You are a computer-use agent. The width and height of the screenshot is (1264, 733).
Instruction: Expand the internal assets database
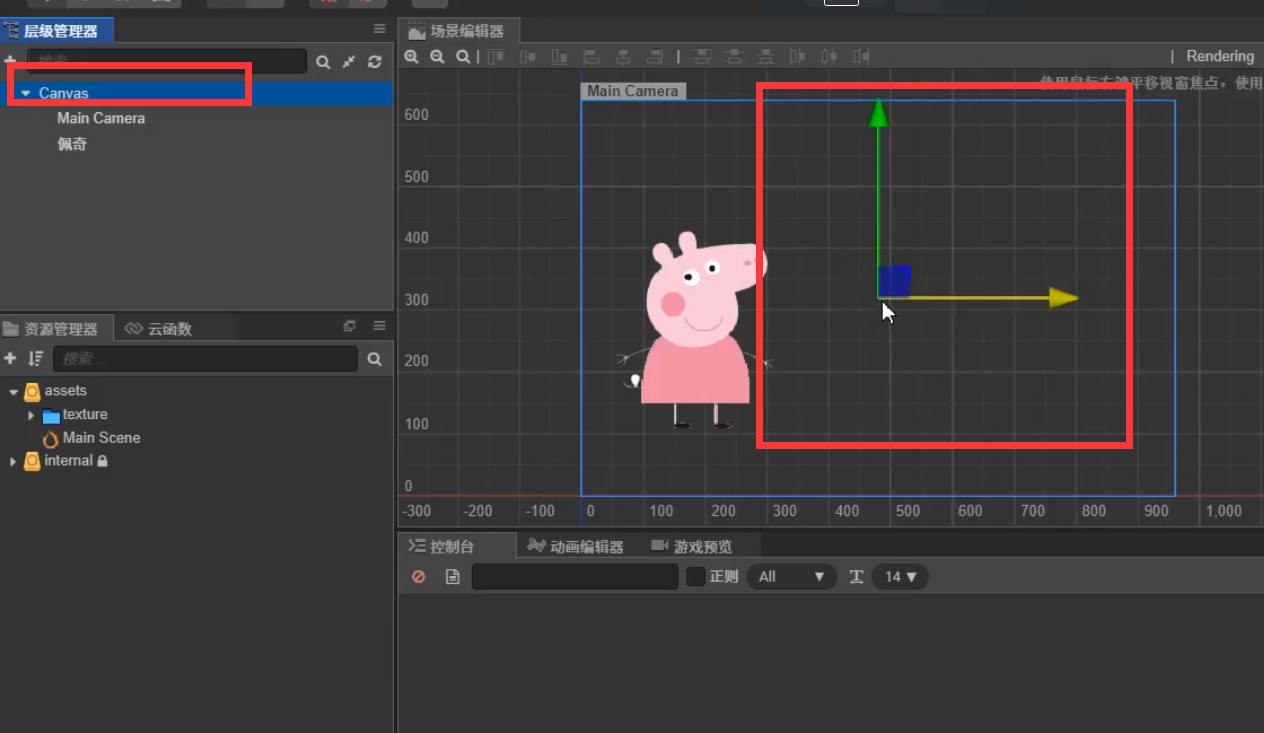click(x=13, y=461)
